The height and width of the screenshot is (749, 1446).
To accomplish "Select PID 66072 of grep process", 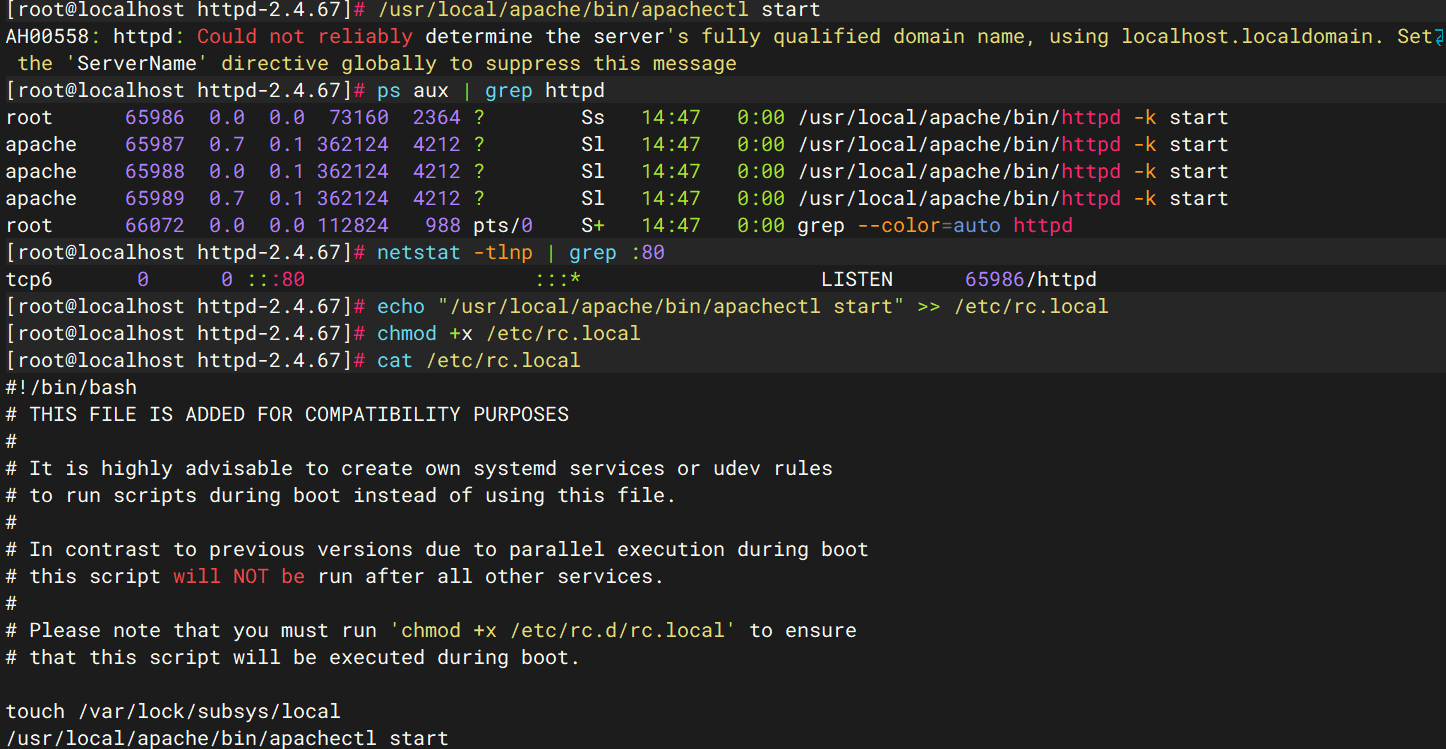I will 155,226.
